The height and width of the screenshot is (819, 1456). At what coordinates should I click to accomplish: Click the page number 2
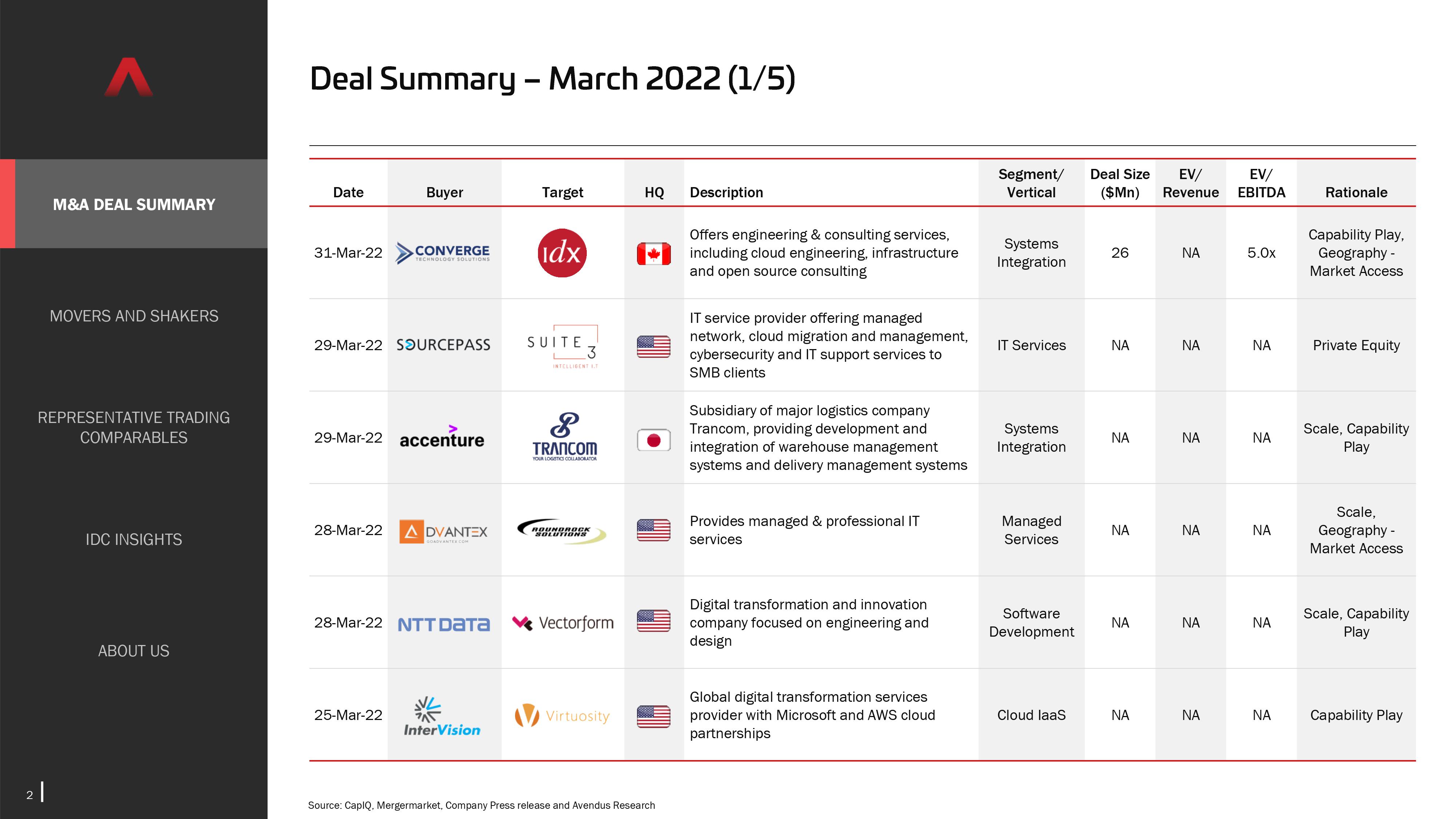coord(29,795)
